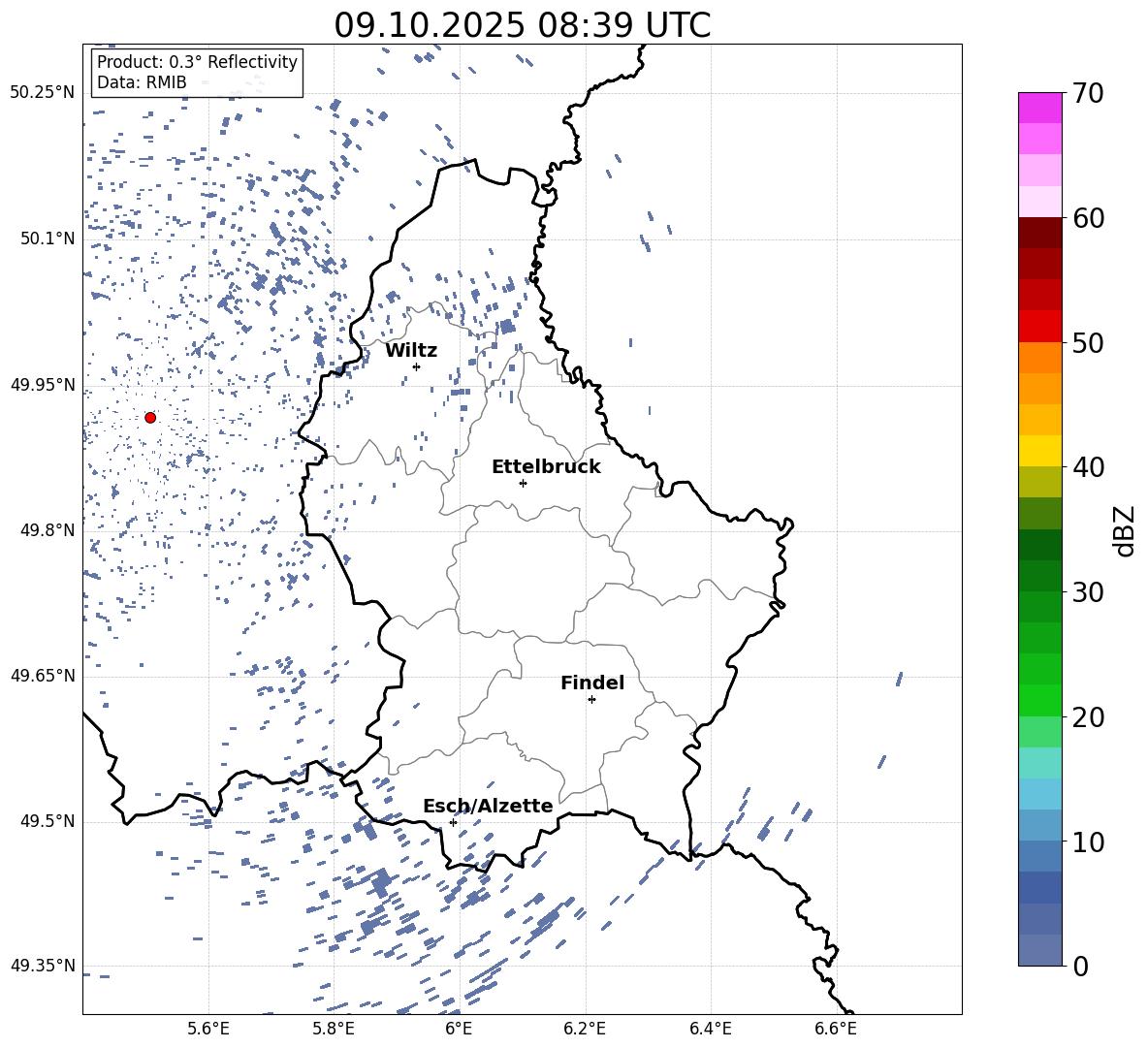Click the 50.25°N latitude tick label
Viewport: 1148px width, 1048px height.
click(43, 93)
